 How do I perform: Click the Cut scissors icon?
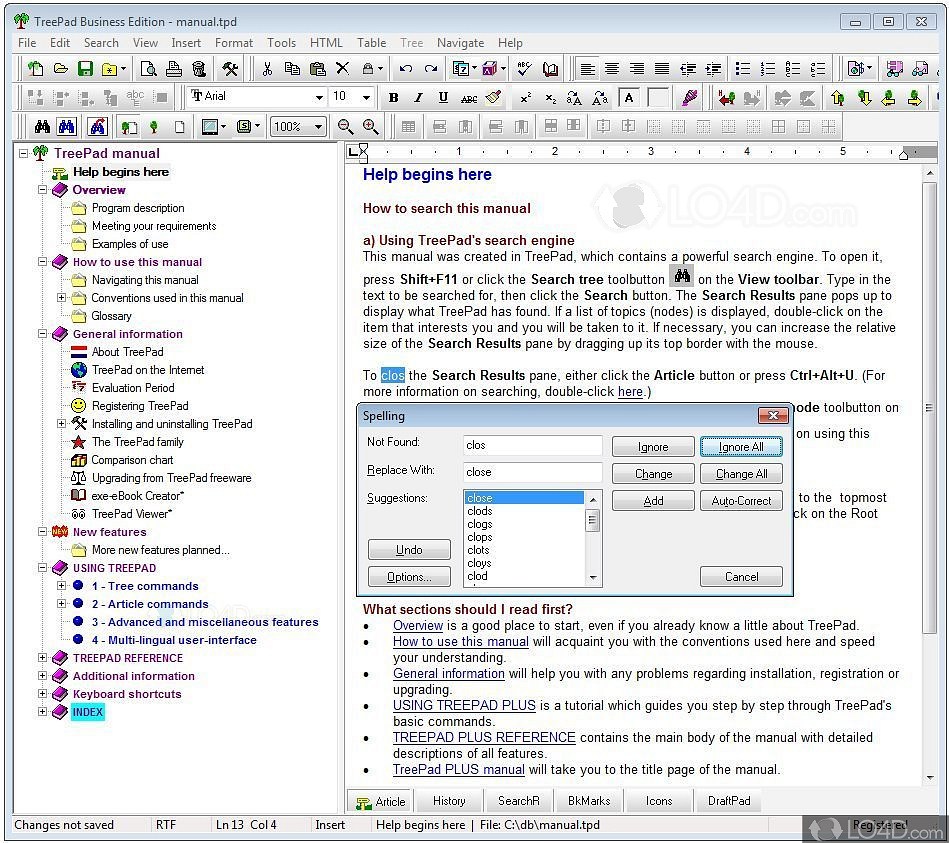click(x=267, y=69)
